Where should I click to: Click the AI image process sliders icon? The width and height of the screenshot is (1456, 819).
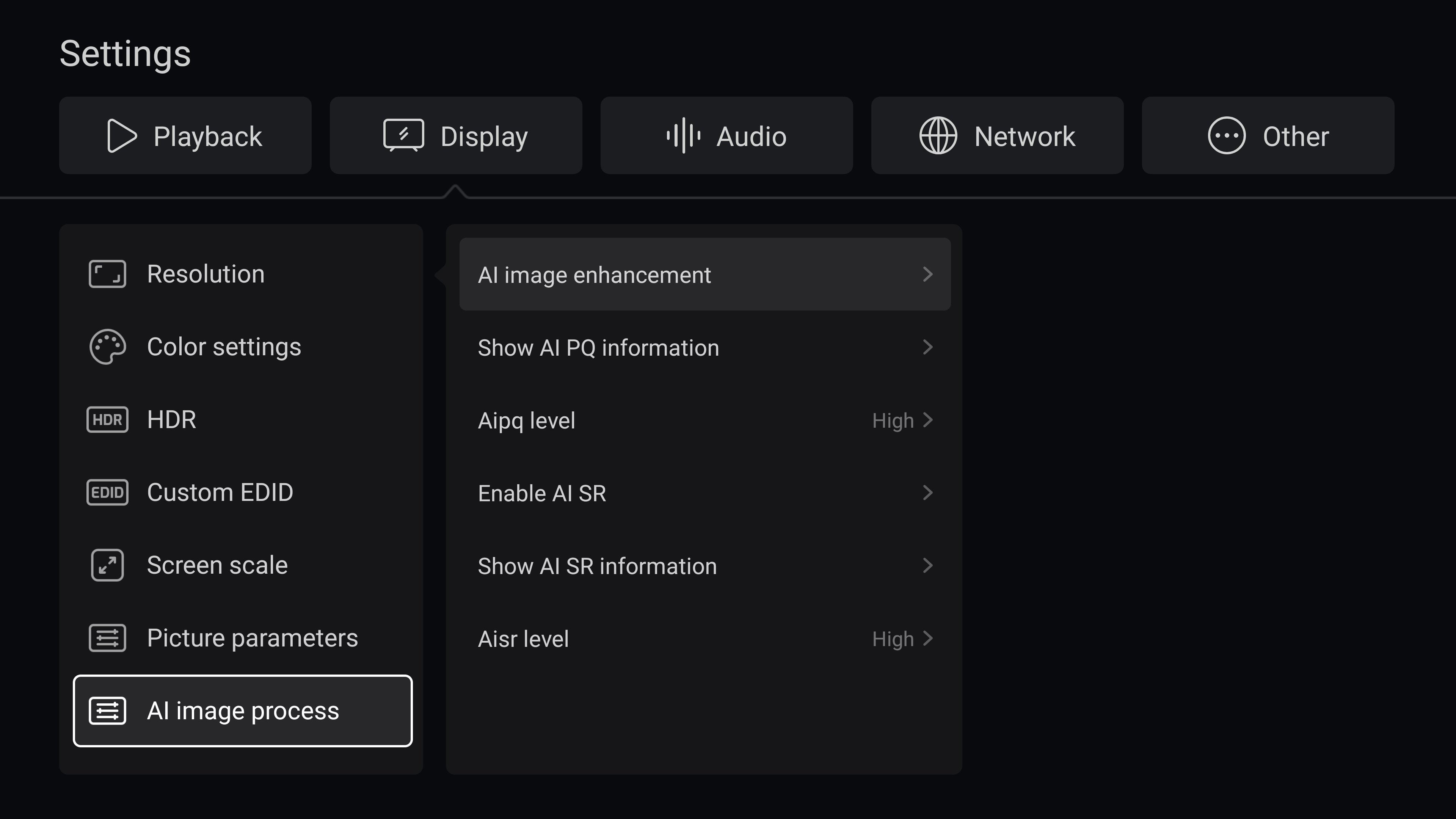pyautogui.click(x=107, y=711)
